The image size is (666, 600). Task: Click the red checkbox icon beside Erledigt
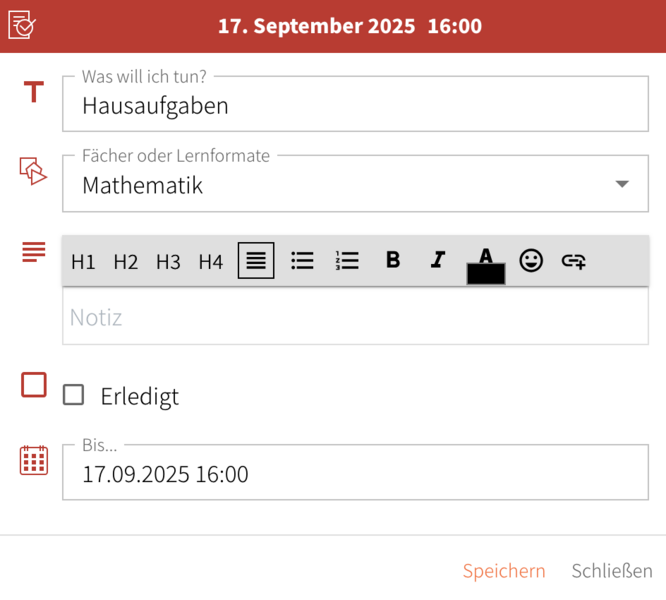click(34, 385)
